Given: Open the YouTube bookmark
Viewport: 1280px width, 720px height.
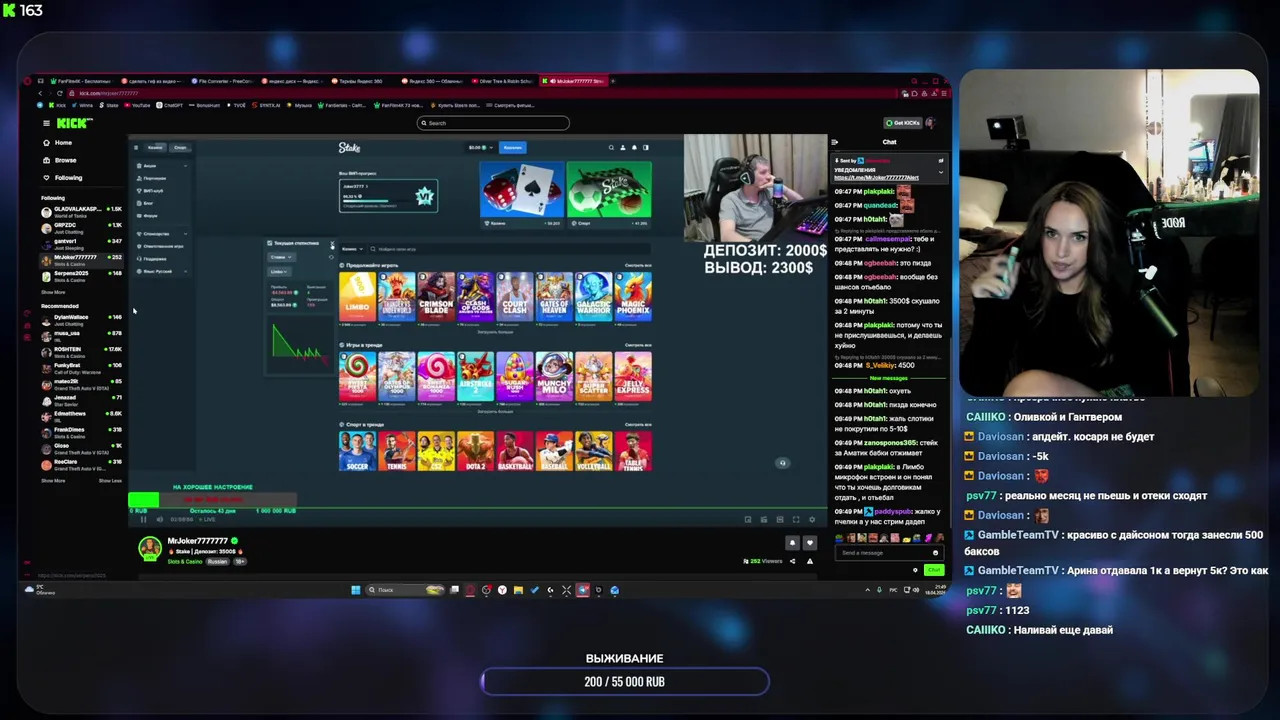Looking at the screenshot, I should 138,105.
